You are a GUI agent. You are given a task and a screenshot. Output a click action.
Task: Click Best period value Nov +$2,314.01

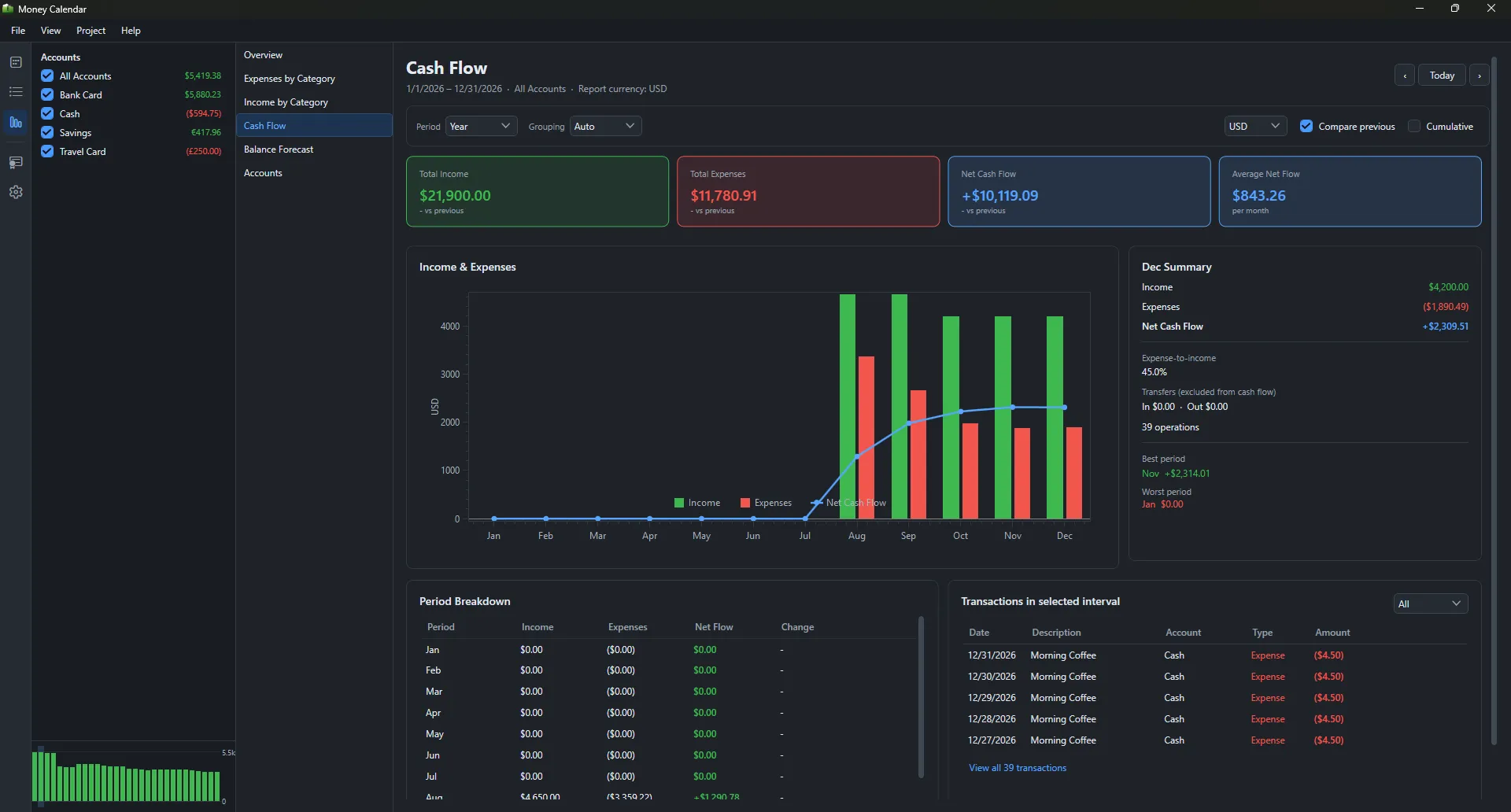pos(1176,474)
